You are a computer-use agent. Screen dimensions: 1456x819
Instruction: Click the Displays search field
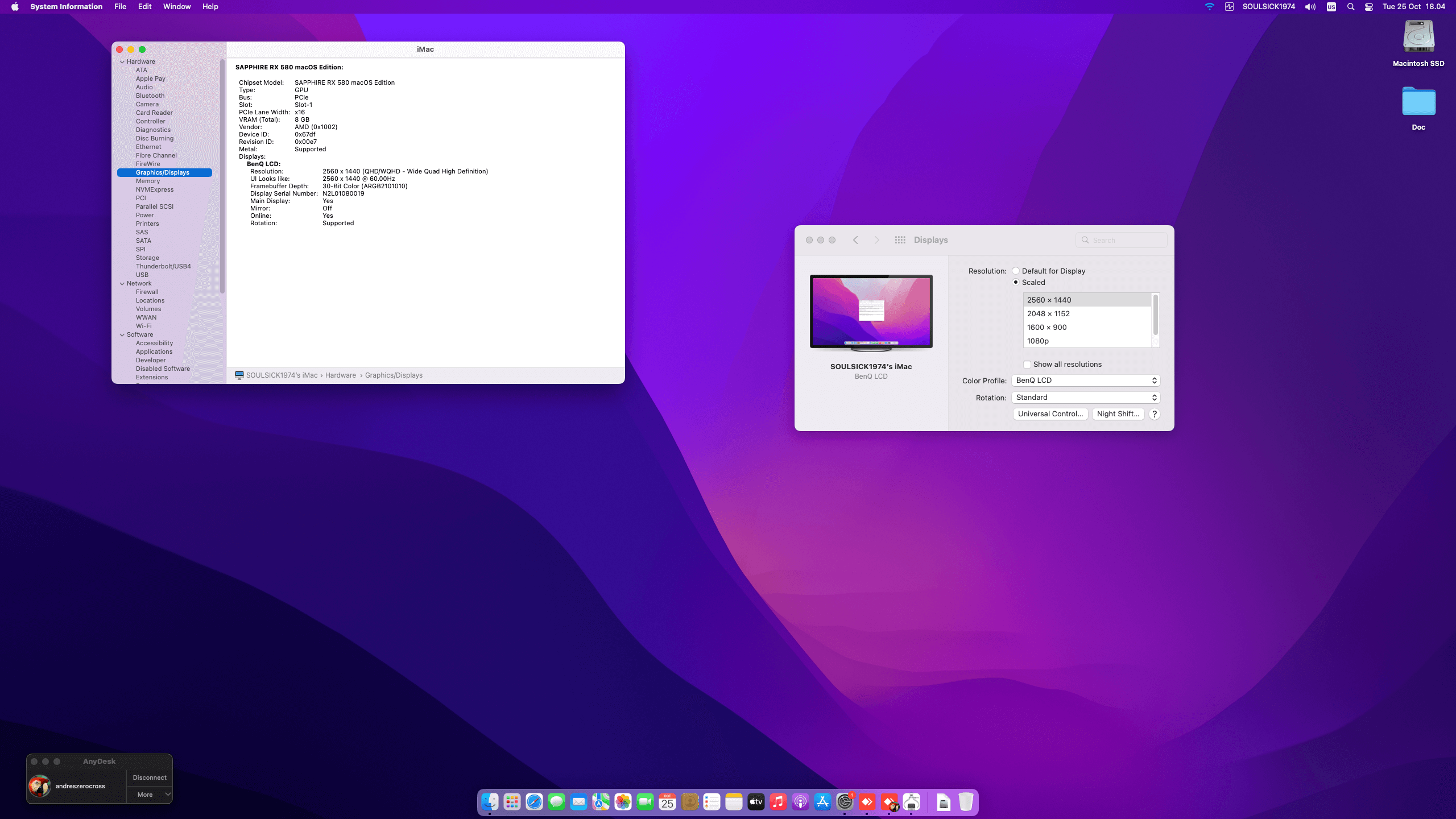1121,240
